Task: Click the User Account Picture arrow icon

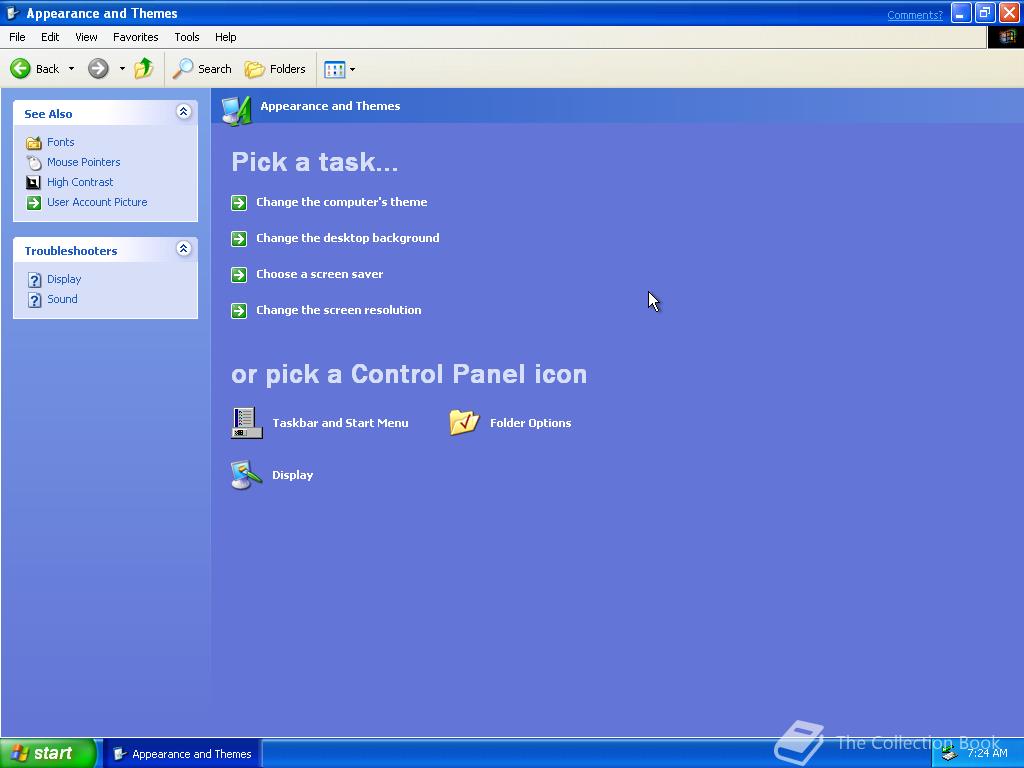Action: click(33, 202)
